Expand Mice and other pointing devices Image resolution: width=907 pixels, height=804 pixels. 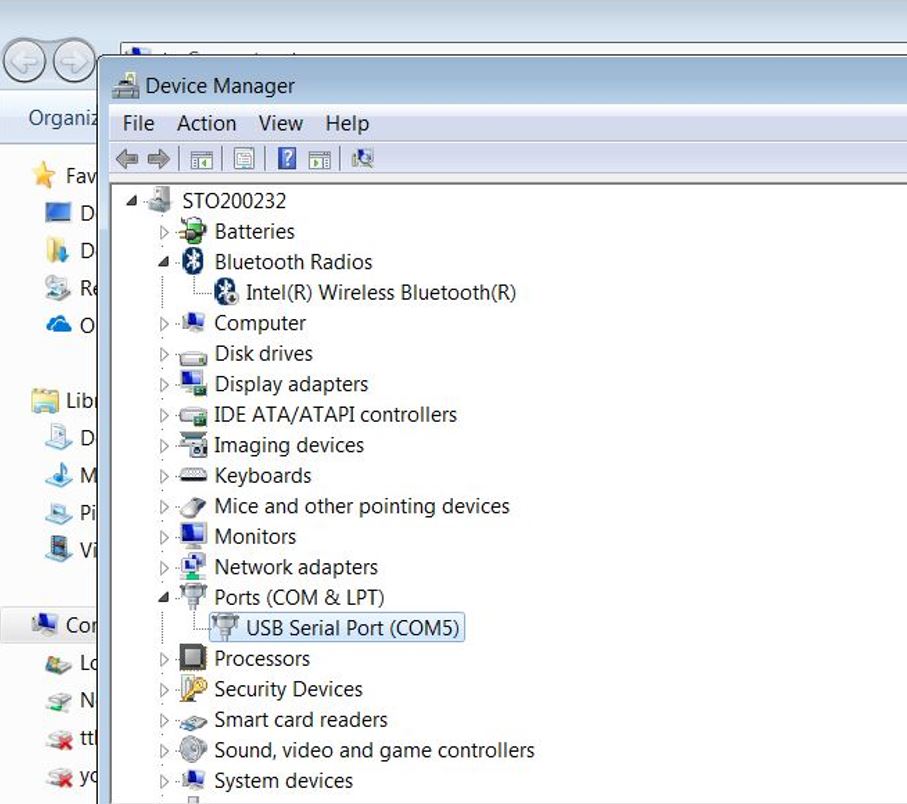coord(164,507)
